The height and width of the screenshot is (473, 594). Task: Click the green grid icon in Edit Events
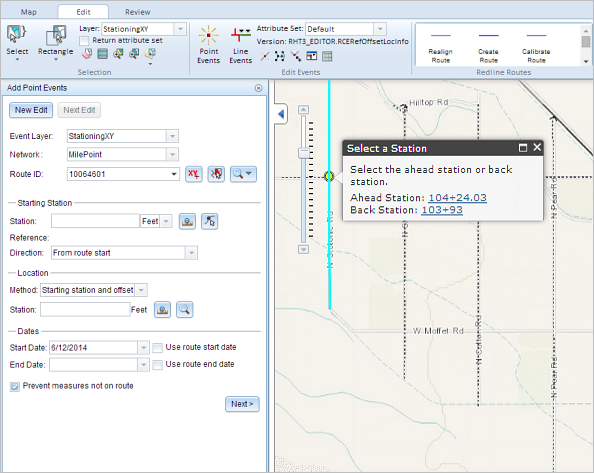[327, 56]
